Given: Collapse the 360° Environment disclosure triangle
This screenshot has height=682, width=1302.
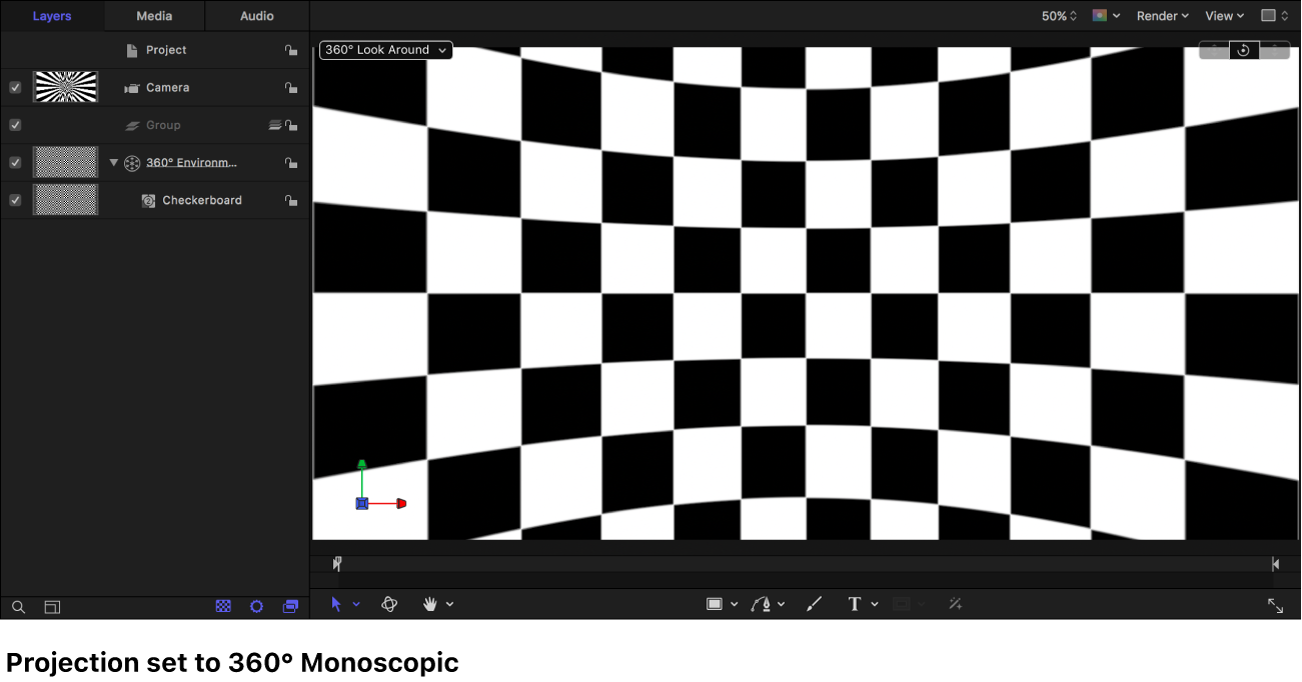Looking at the screenshot, I should 113,161.
